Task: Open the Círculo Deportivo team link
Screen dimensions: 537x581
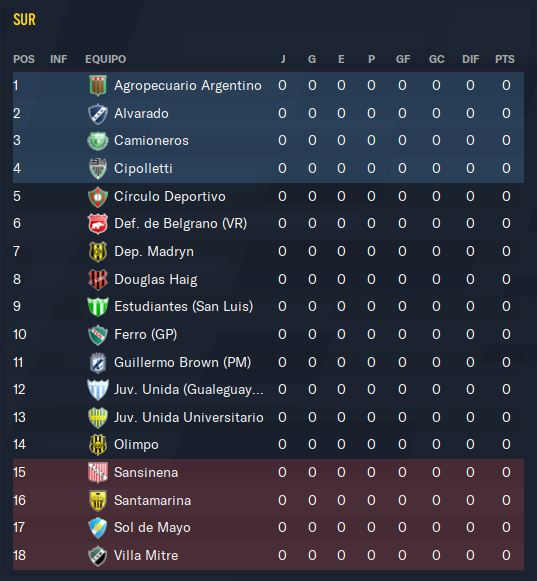Action: [169, 196]
